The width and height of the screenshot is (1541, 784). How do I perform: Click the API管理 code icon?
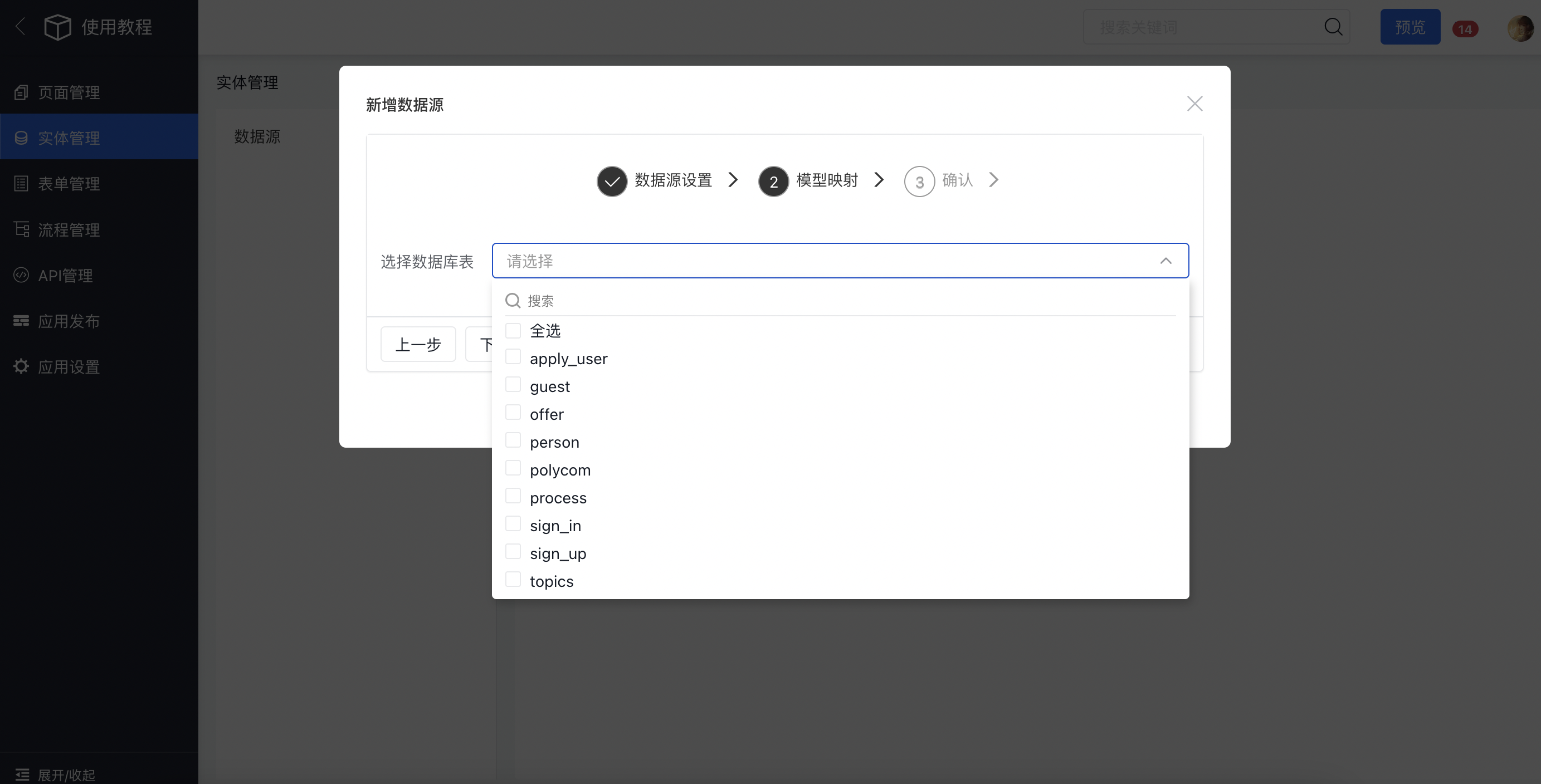point(21,275)
